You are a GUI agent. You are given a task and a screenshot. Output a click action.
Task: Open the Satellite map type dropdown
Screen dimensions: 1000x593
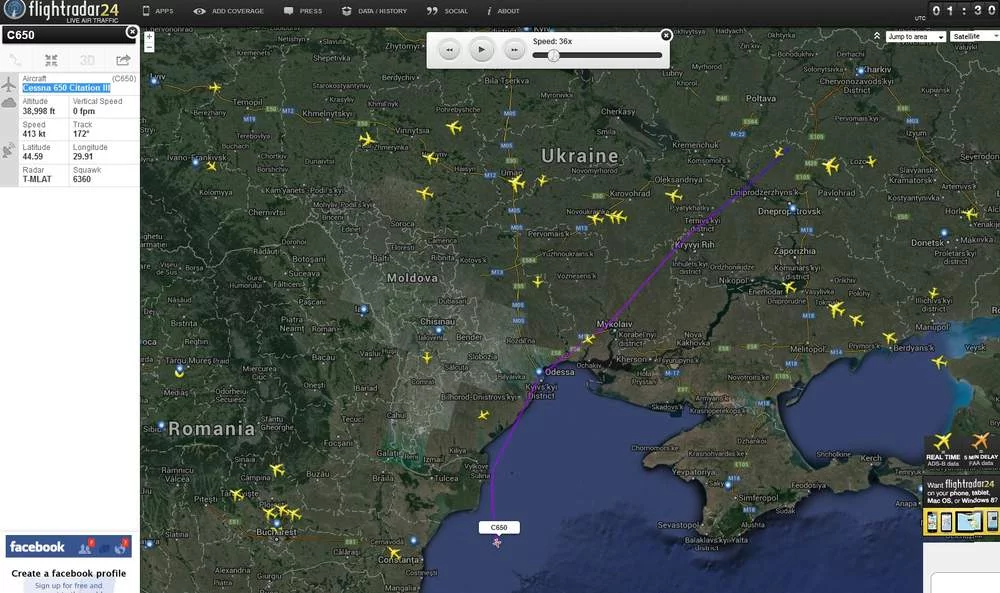point(974,37)
